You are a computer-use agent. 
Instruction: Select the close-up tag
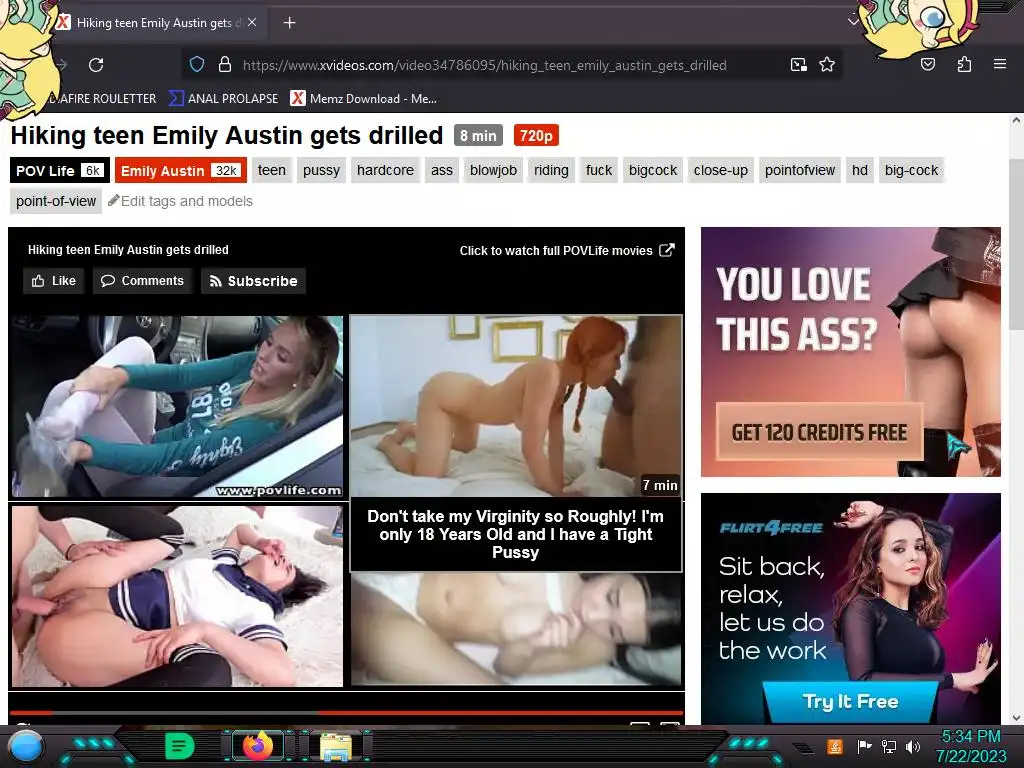click(x=721, y=170)
